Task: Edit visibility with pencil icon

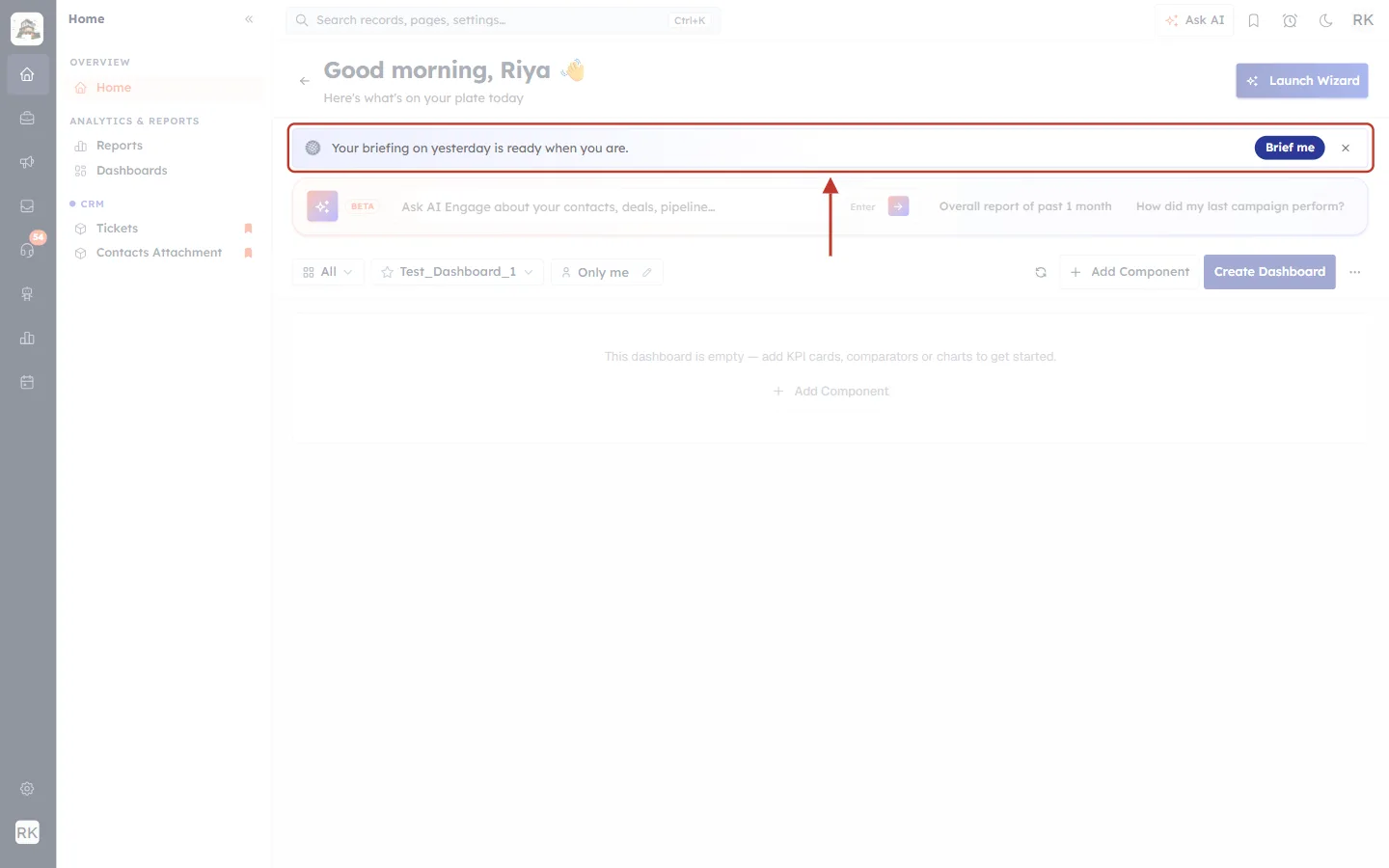Action: [647, 272]
